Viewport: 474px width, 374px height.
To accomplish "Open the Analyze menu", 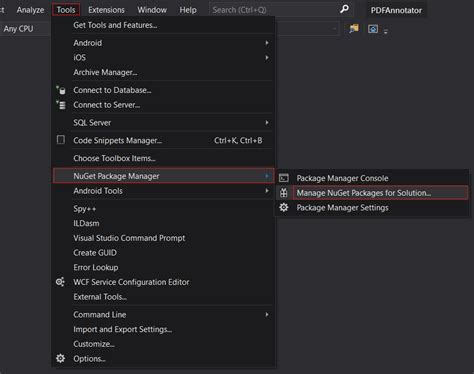I will pyautogui.click(x=30, y=10).
